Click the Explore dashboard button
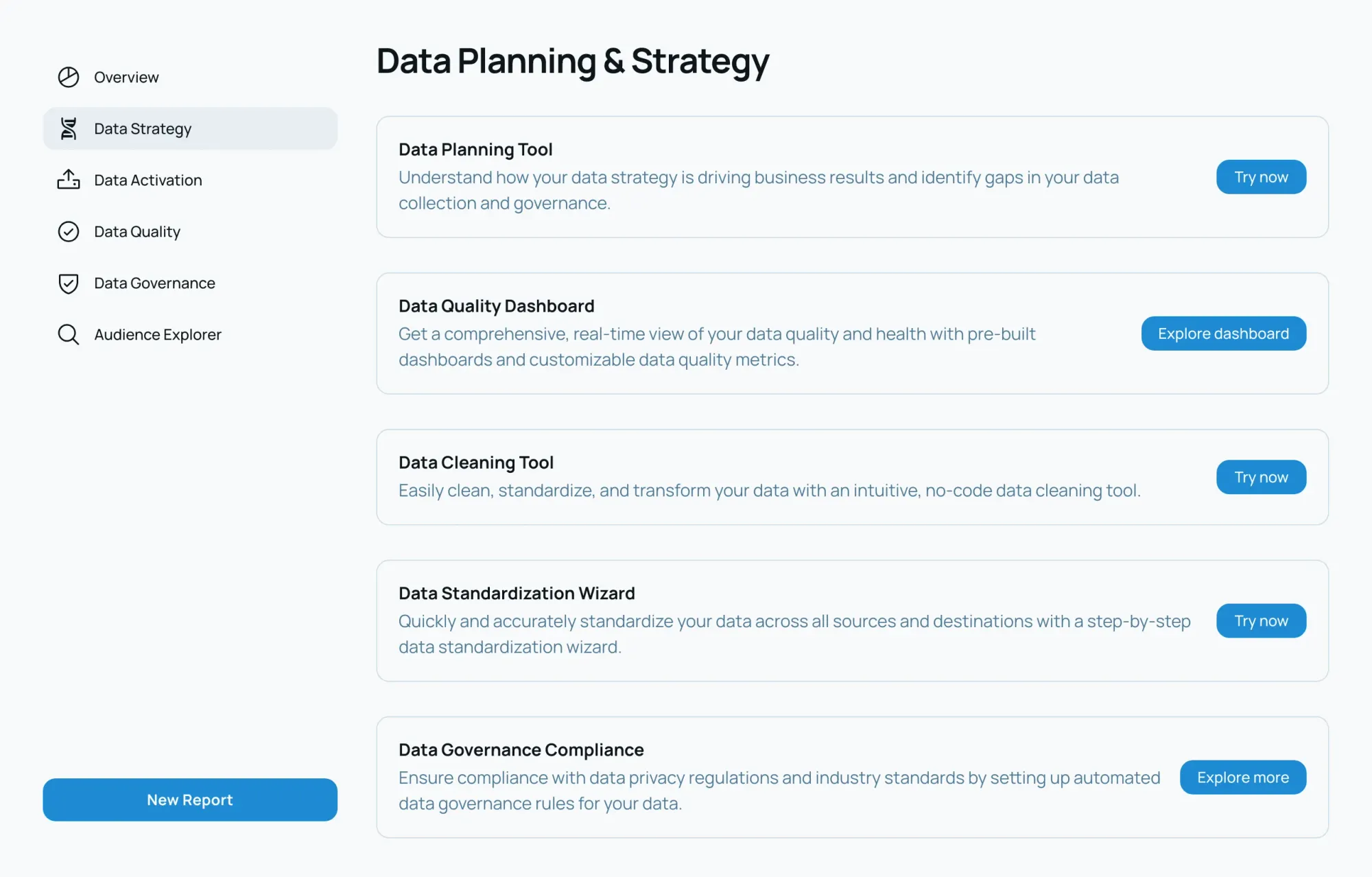1372x877 pixels. [x=1223, y=334]
